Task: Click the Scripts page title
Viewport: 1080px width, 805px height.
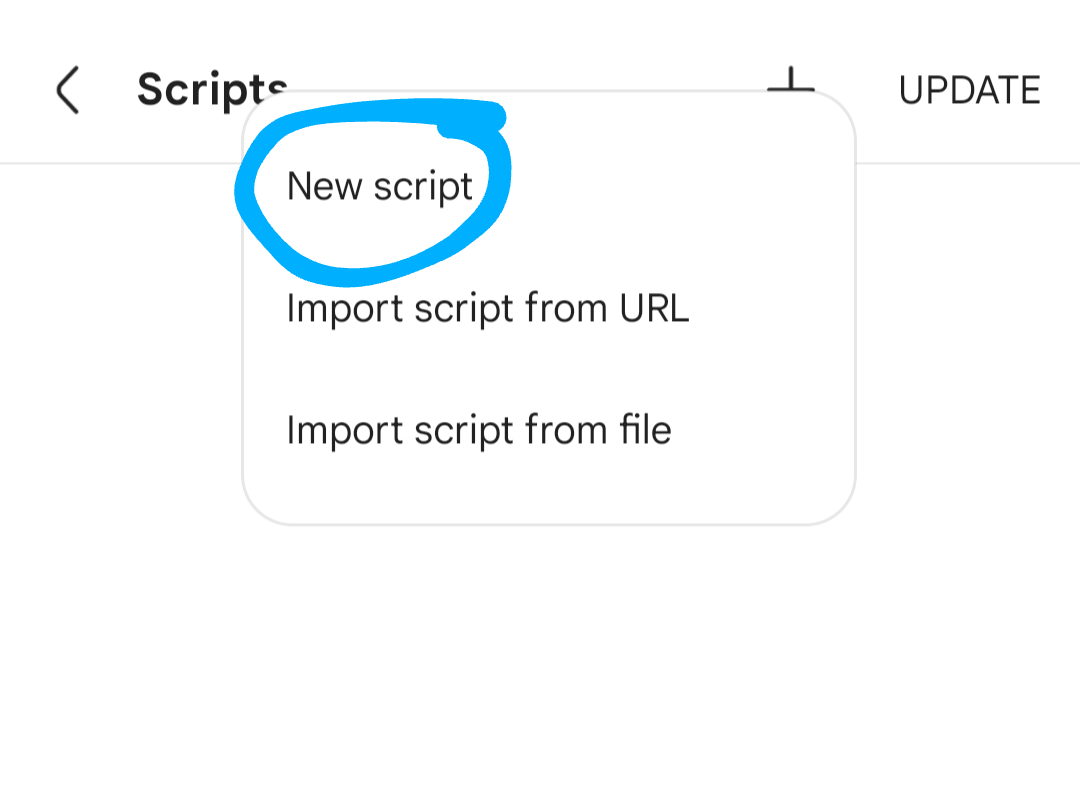Action: (x=211, y=90)
